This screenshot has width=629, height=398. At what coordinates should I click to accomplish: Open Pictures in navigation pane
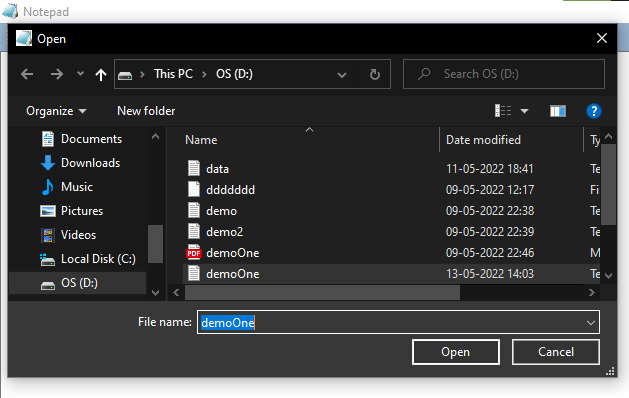pyautogui.click(x=82, y=211)
